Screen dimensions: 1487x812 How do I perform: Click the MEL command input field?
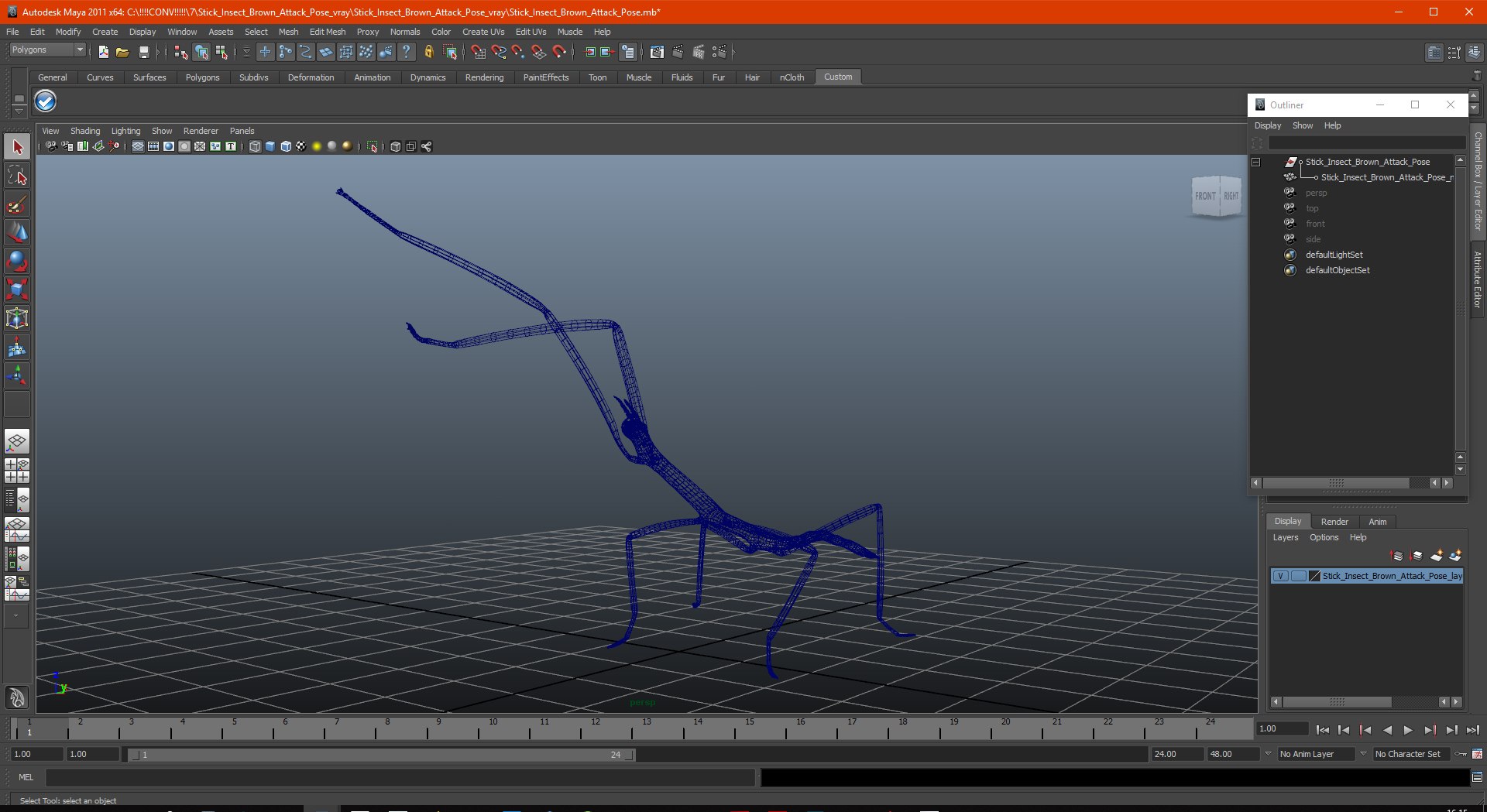pos(400,777)
